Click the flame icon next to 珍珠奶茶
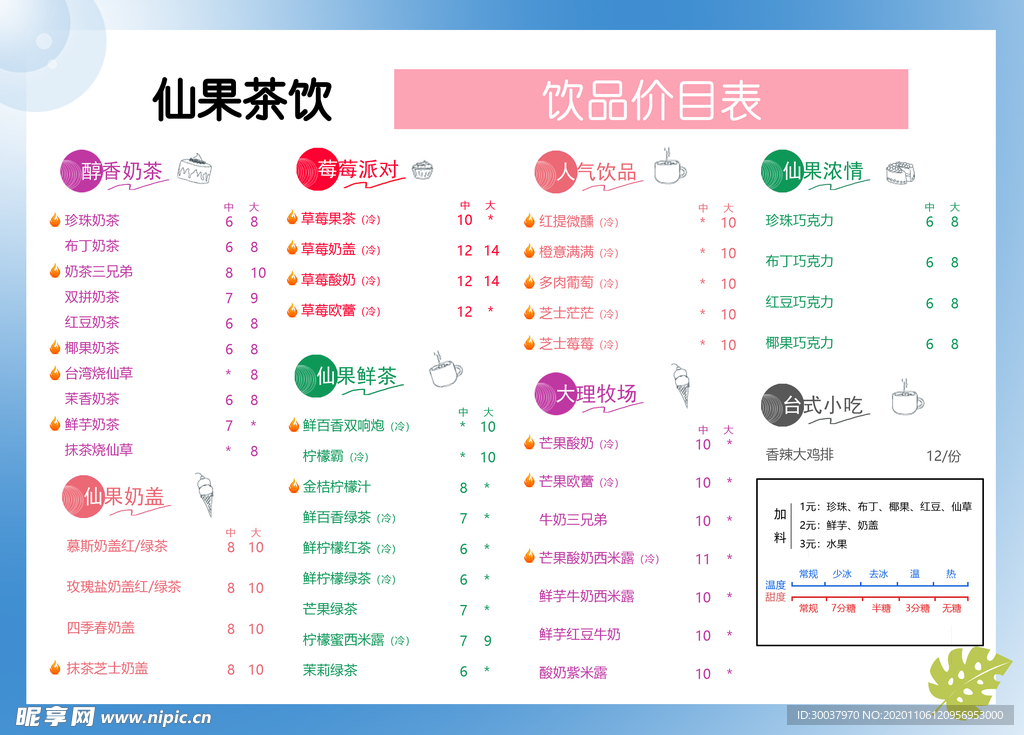This screenshot has width=1024, height=735. 54,220
